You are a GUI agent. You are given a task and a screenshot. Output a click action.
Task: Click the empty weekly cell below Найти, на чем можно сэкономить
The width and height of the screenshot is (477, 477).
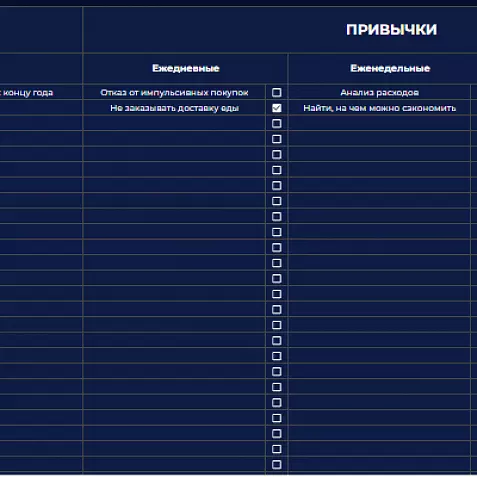pos(379,123)
